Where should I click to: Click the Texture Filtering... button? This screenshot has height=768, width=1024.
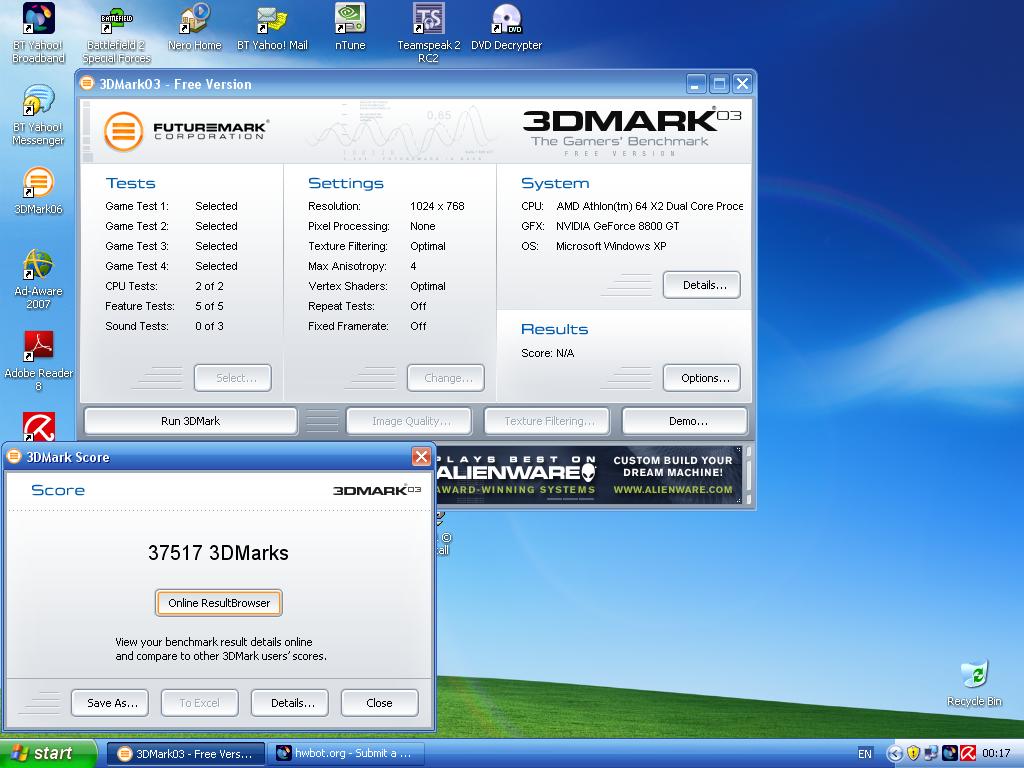(x=547, y=421)
